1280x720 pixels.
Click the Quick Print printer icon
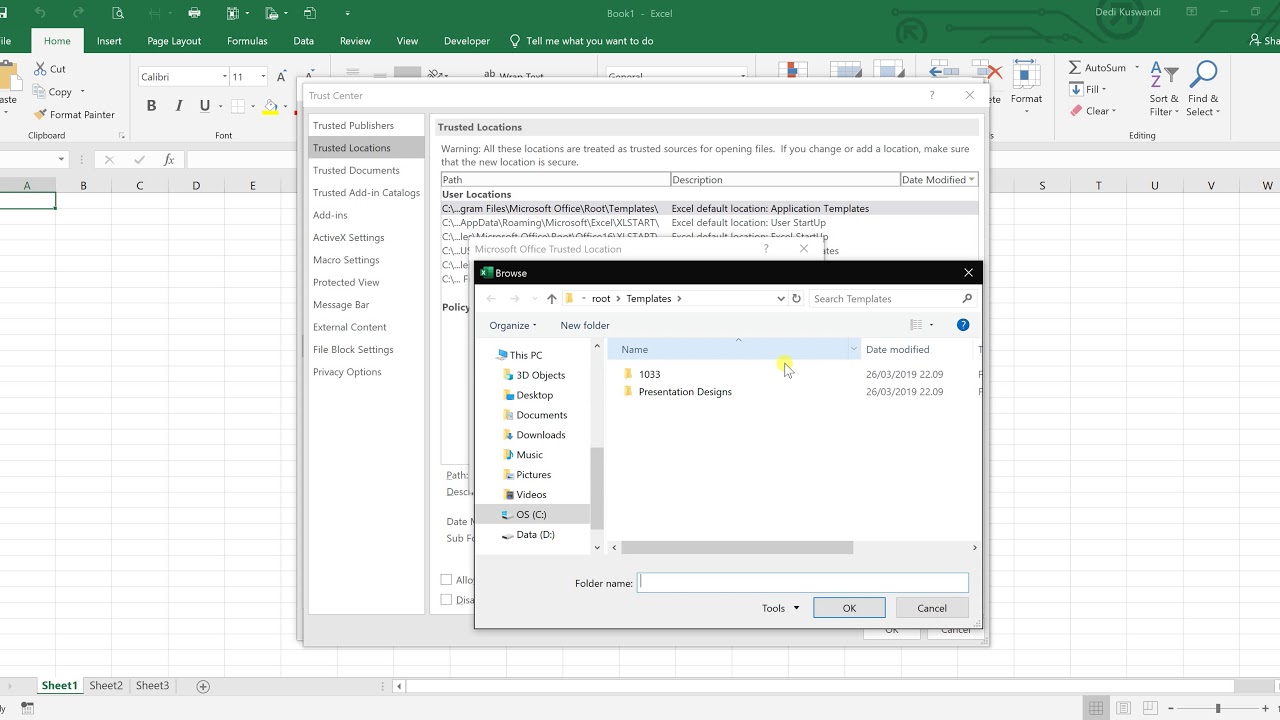(x=194, y=13)
